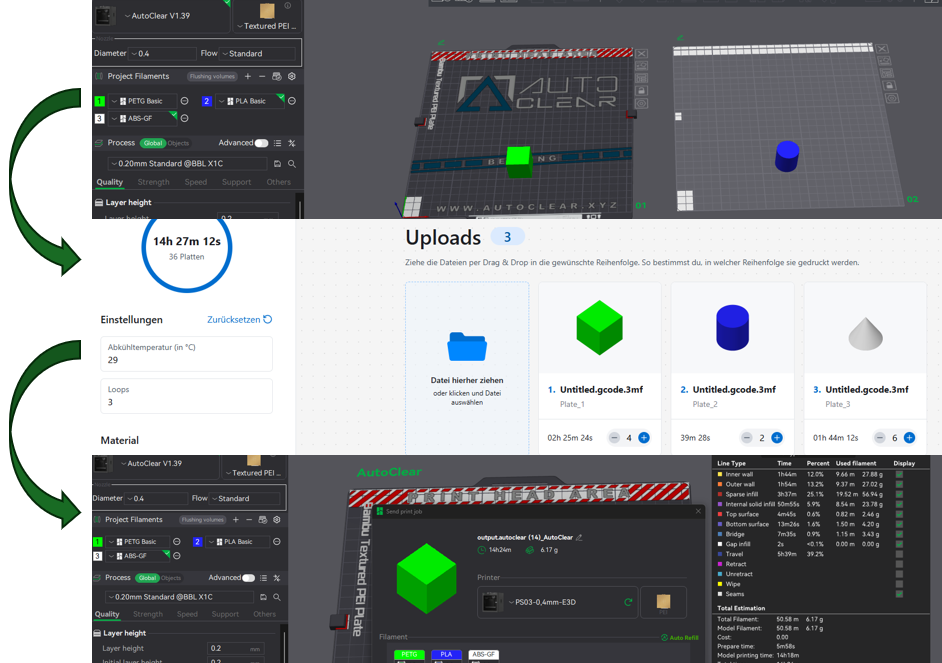The width and height of the screenshot is (942, 663).
Task: Toggle Advanced mode in lower Bambu Studio
Action: coord(249,578)
